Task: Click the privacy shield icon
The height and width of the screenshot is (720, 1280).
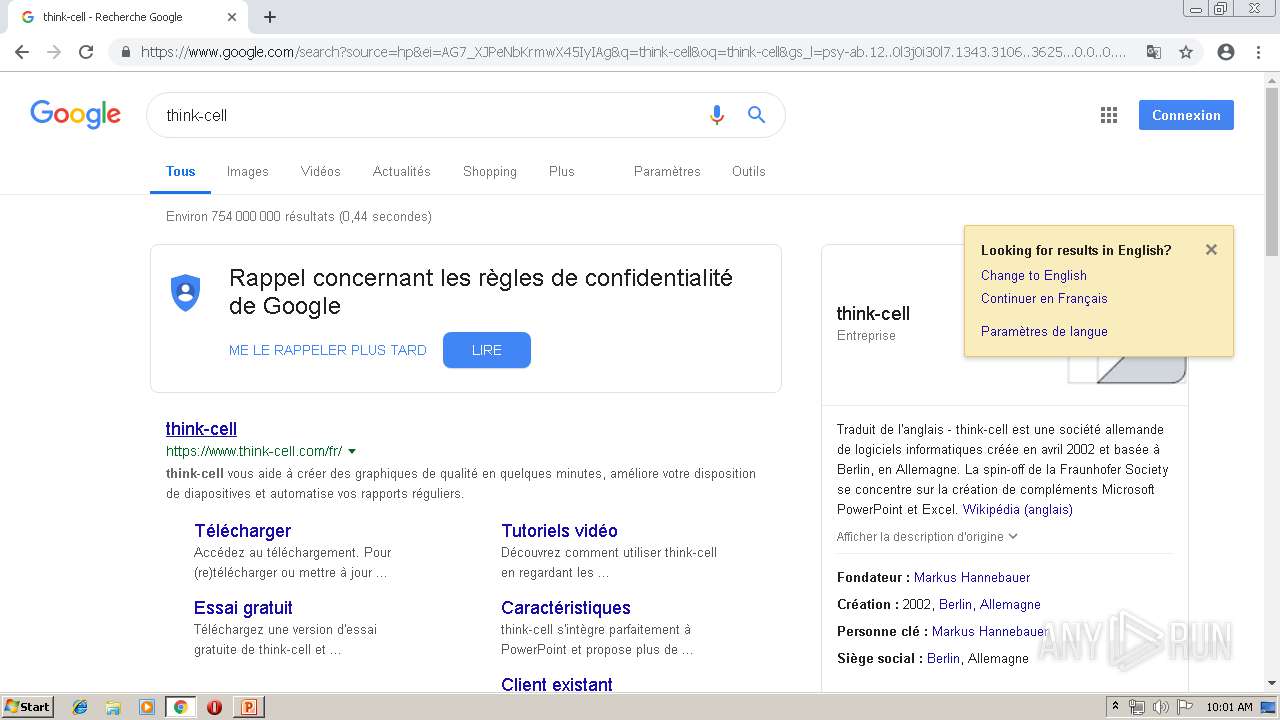Action: [x=186, y=292]
